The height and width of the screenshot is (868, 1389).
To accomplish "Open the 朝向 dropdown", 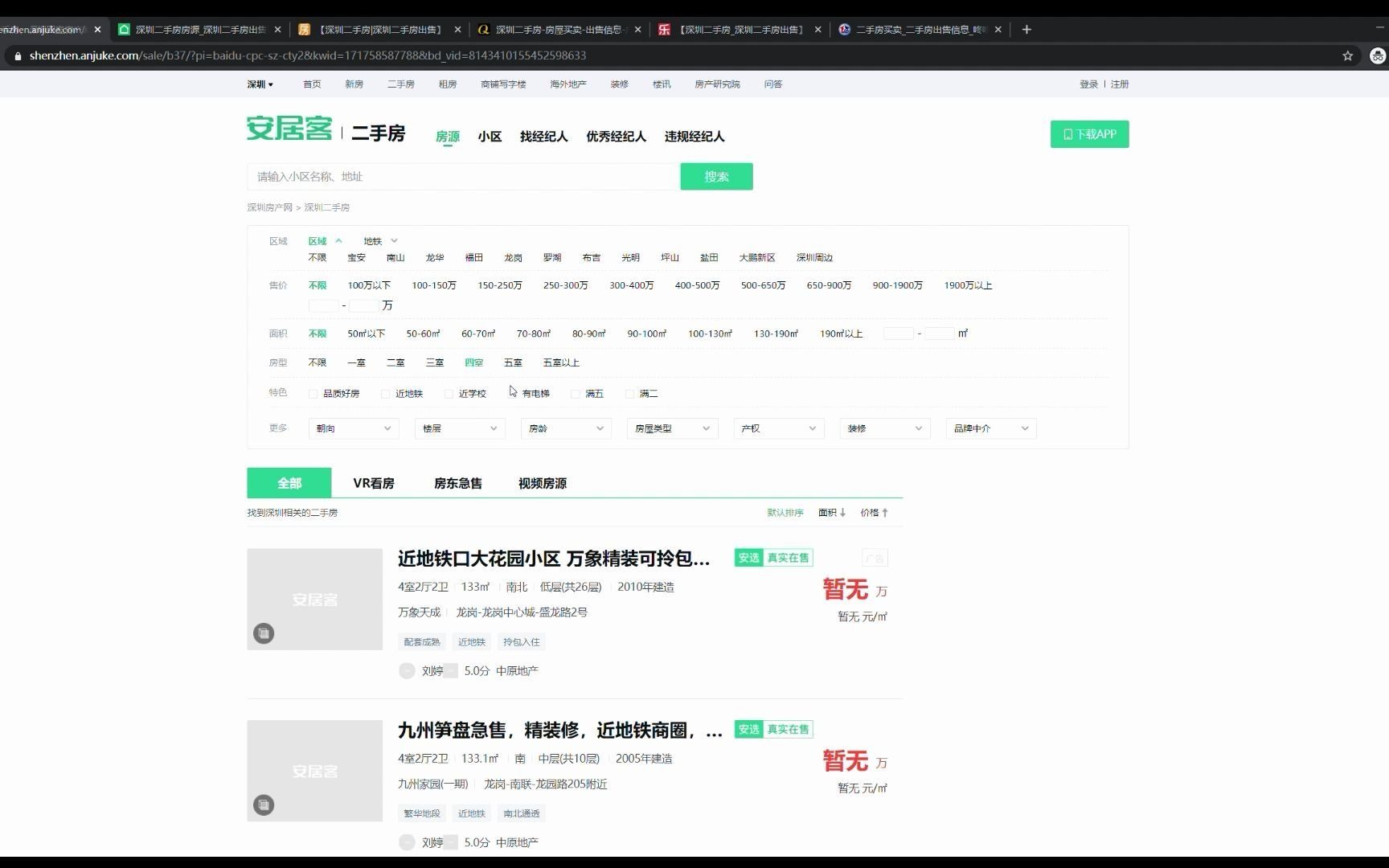I will [354, 428].
